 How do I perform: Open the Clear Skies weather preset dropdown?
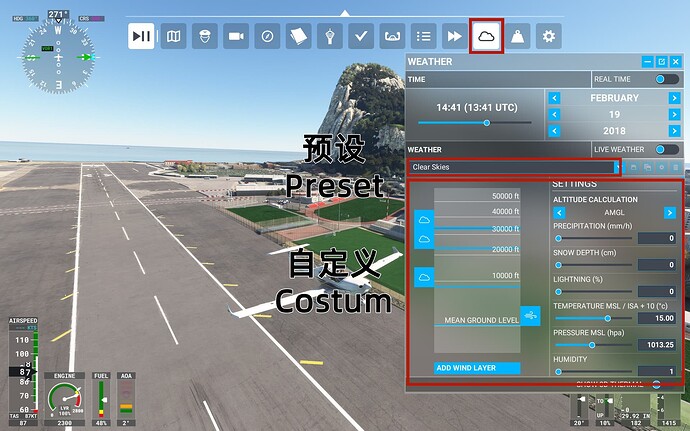[513, 167]
